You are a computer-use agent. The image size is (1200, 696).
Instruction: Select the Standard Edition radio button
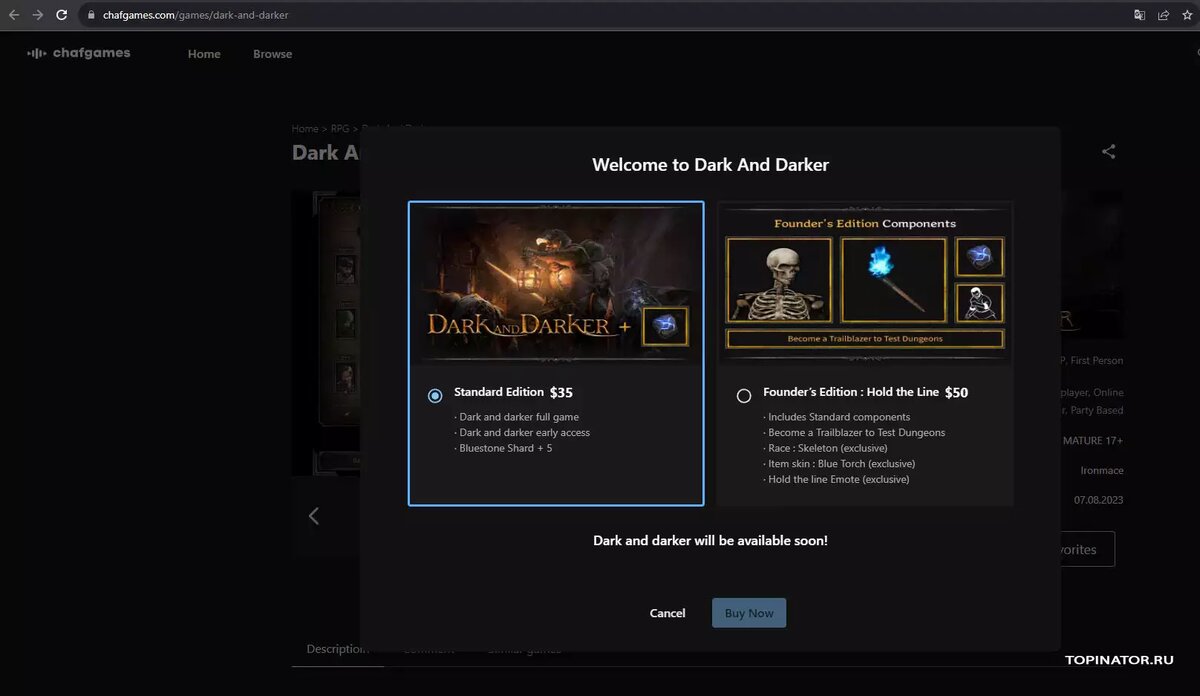[435, 395]
